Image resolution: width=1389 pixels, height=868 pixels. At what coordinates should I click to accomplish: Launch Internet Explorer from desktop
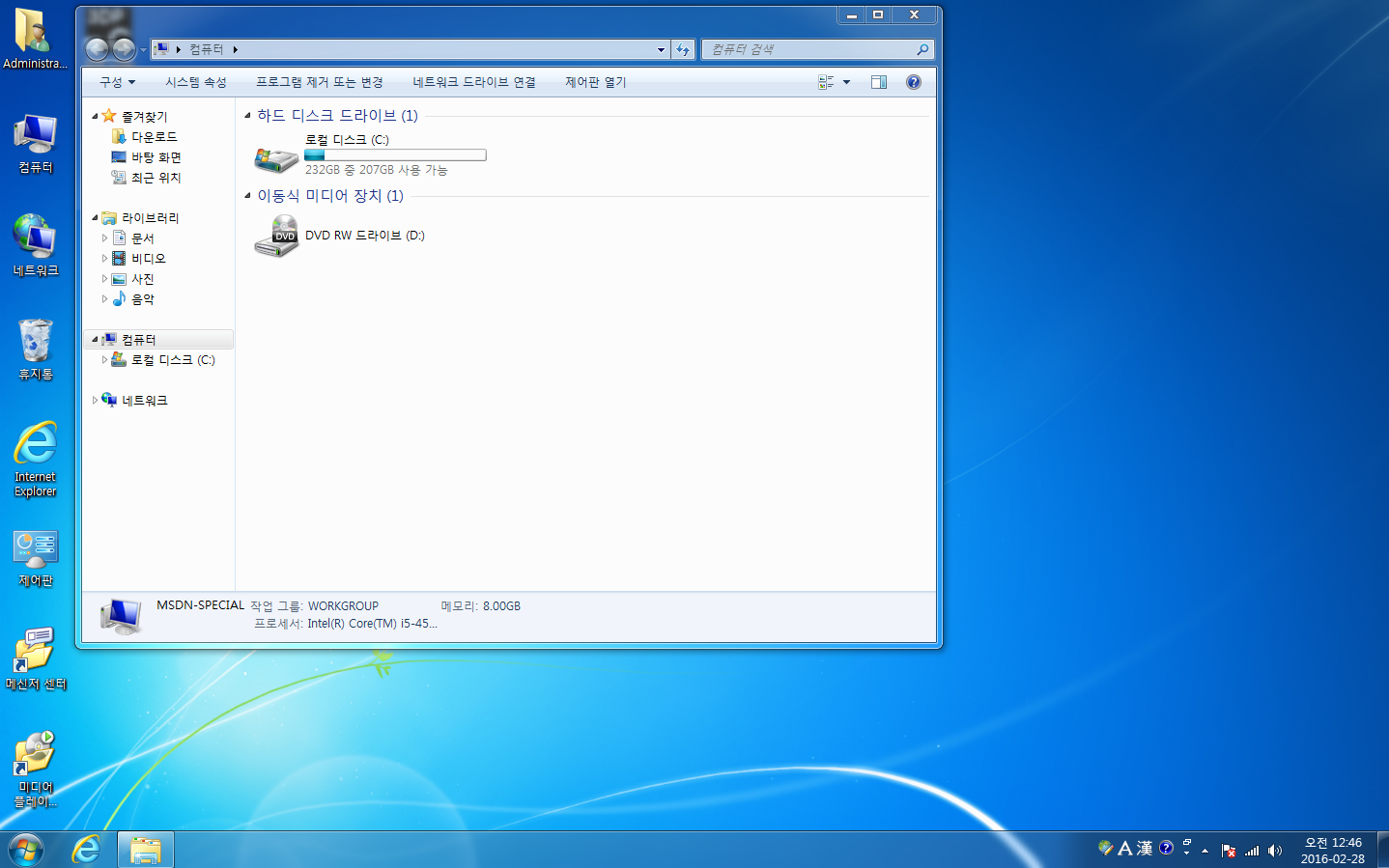click(35, 459)
